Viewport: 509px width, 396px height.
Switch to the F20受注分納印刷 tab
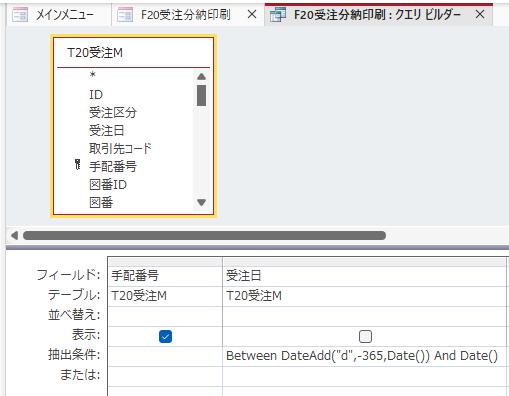click(186, 15)
